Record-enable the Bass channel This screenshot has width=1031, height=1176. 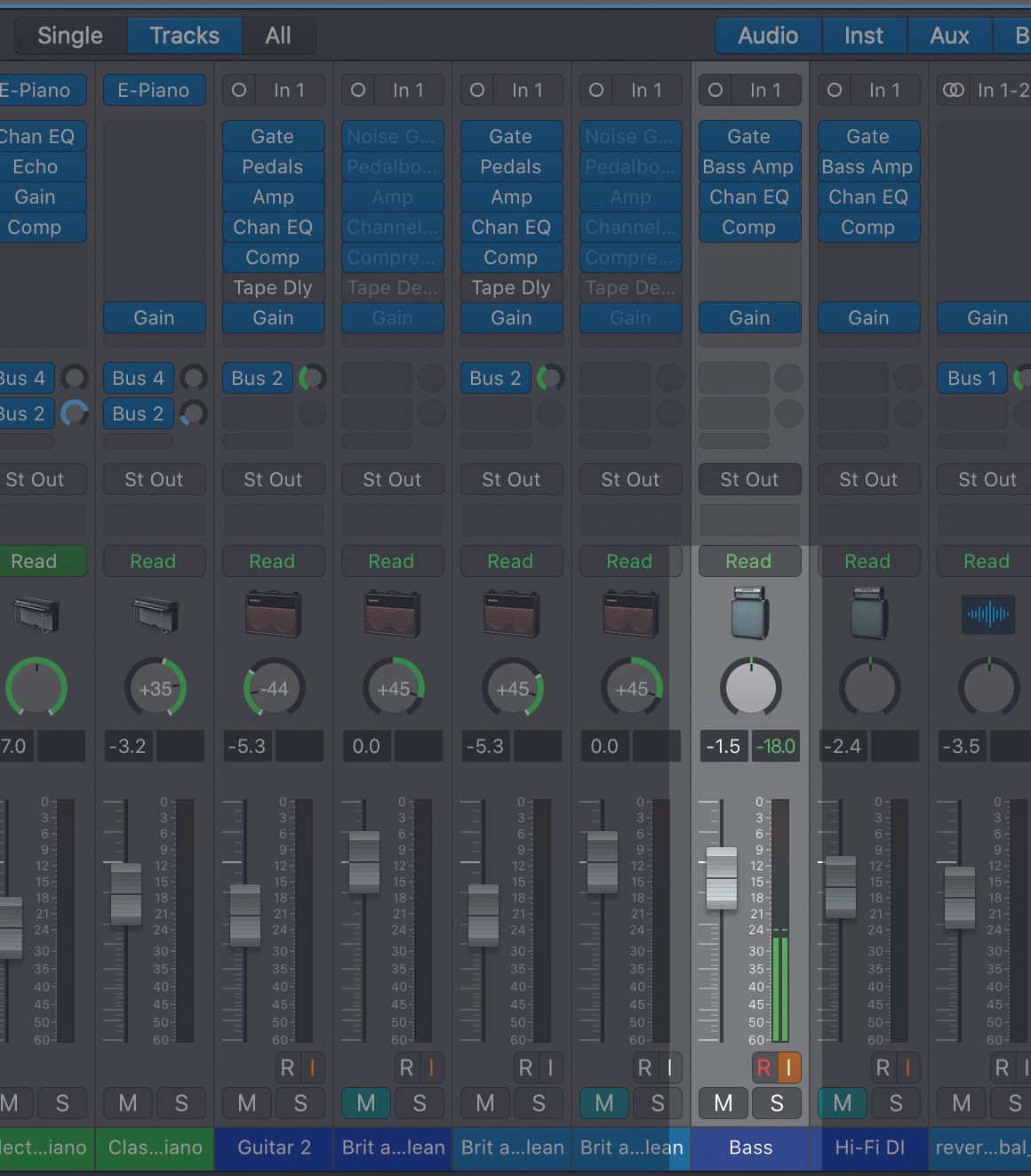[x=763, y=1067]
